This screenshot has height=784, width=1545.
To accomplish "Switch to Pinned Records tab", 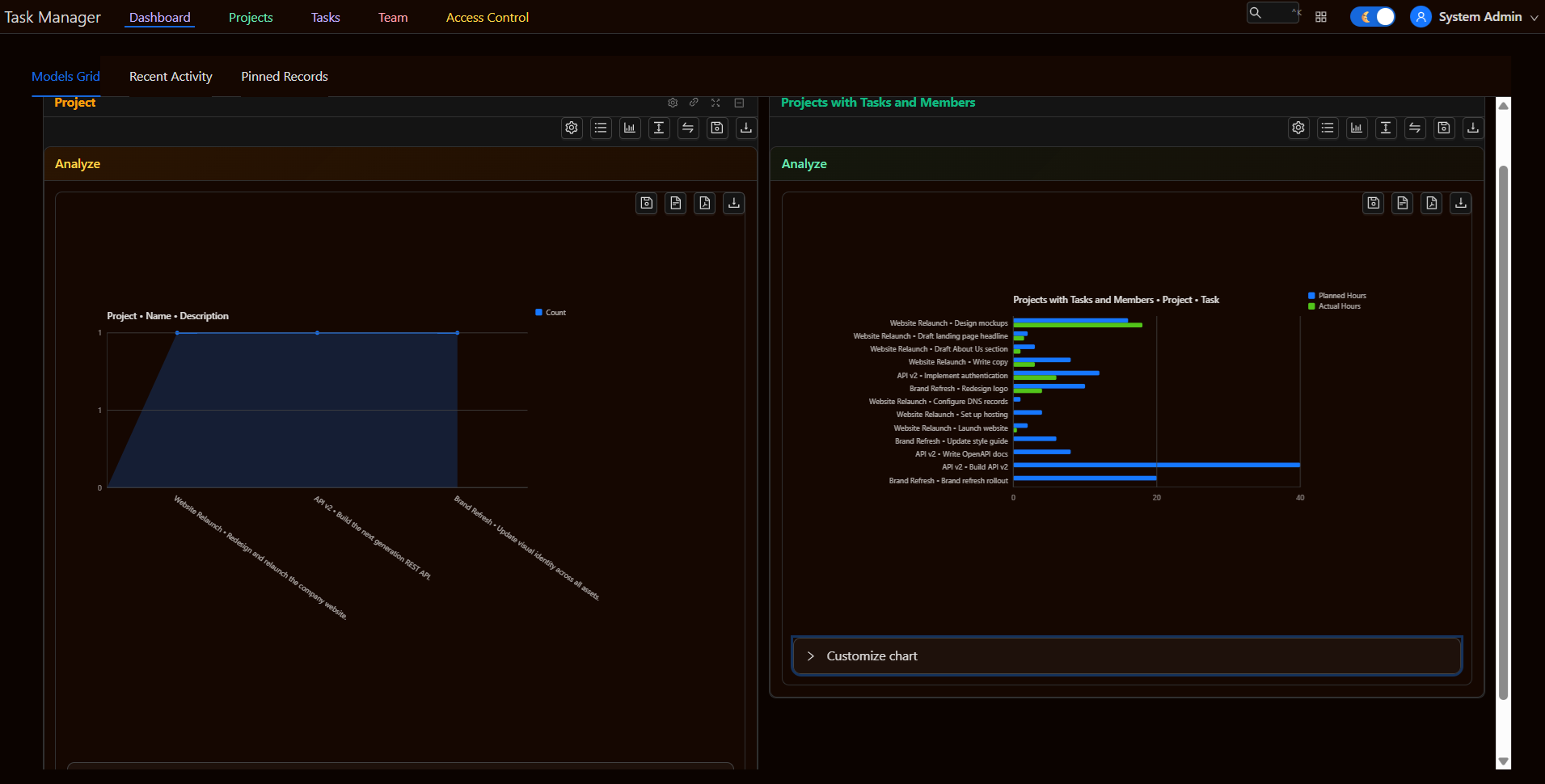I will point(285,77).
